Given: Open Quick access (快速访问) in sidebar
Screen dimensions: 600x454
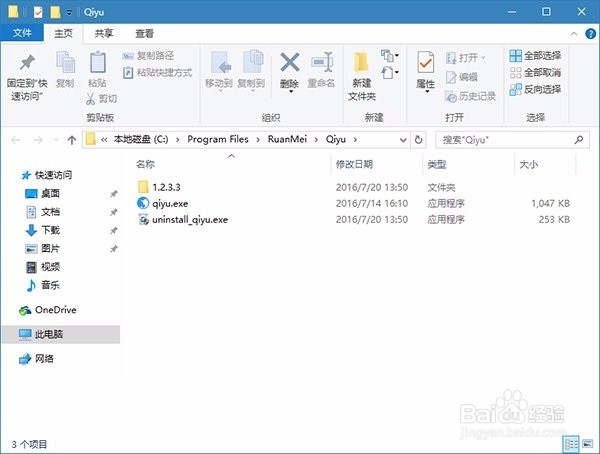Looking at the screenshot, I should (46, 175).
